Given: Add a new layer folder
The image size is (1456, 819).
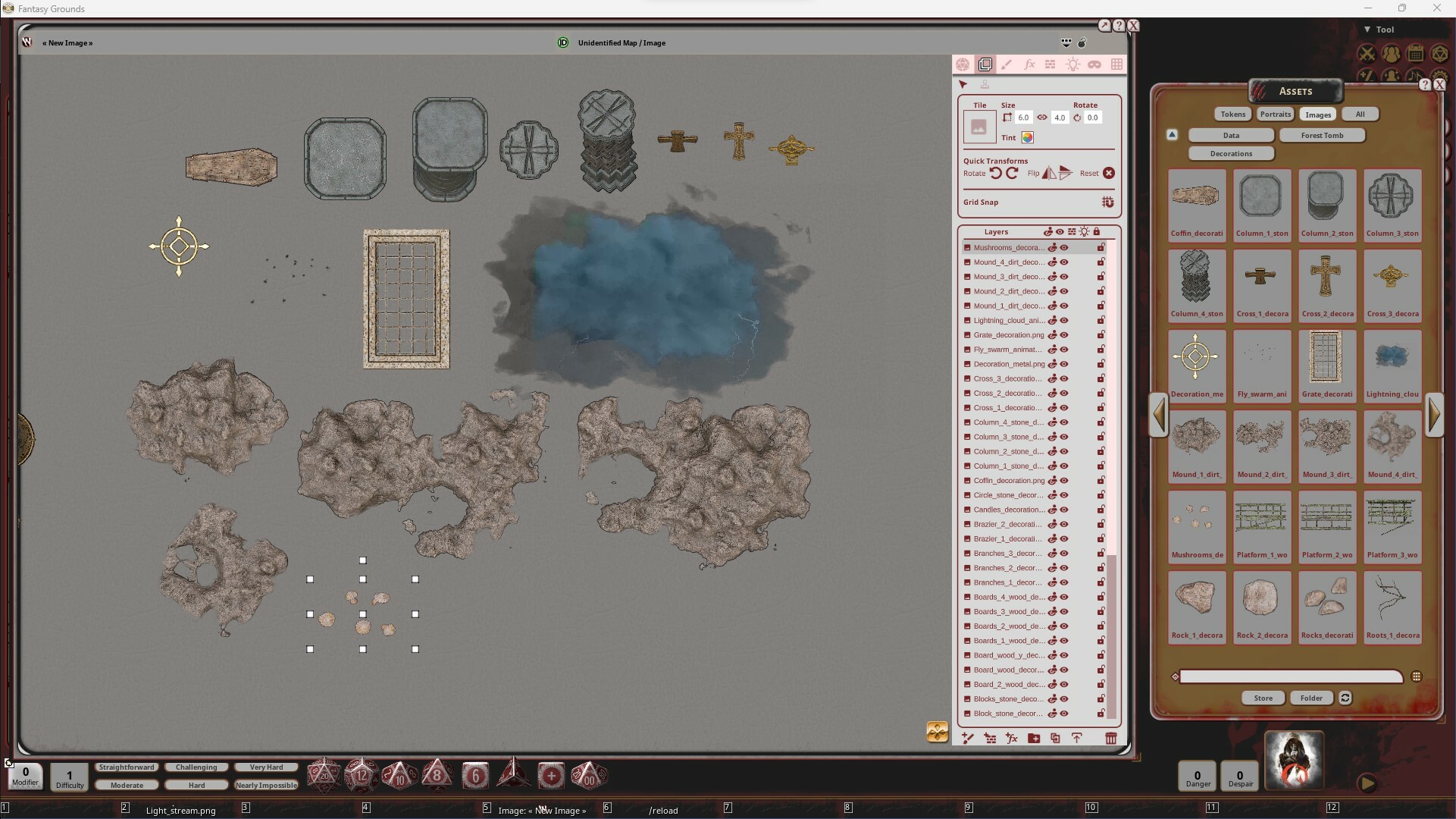Looking at the screenshot, I should pos(1033,738).
